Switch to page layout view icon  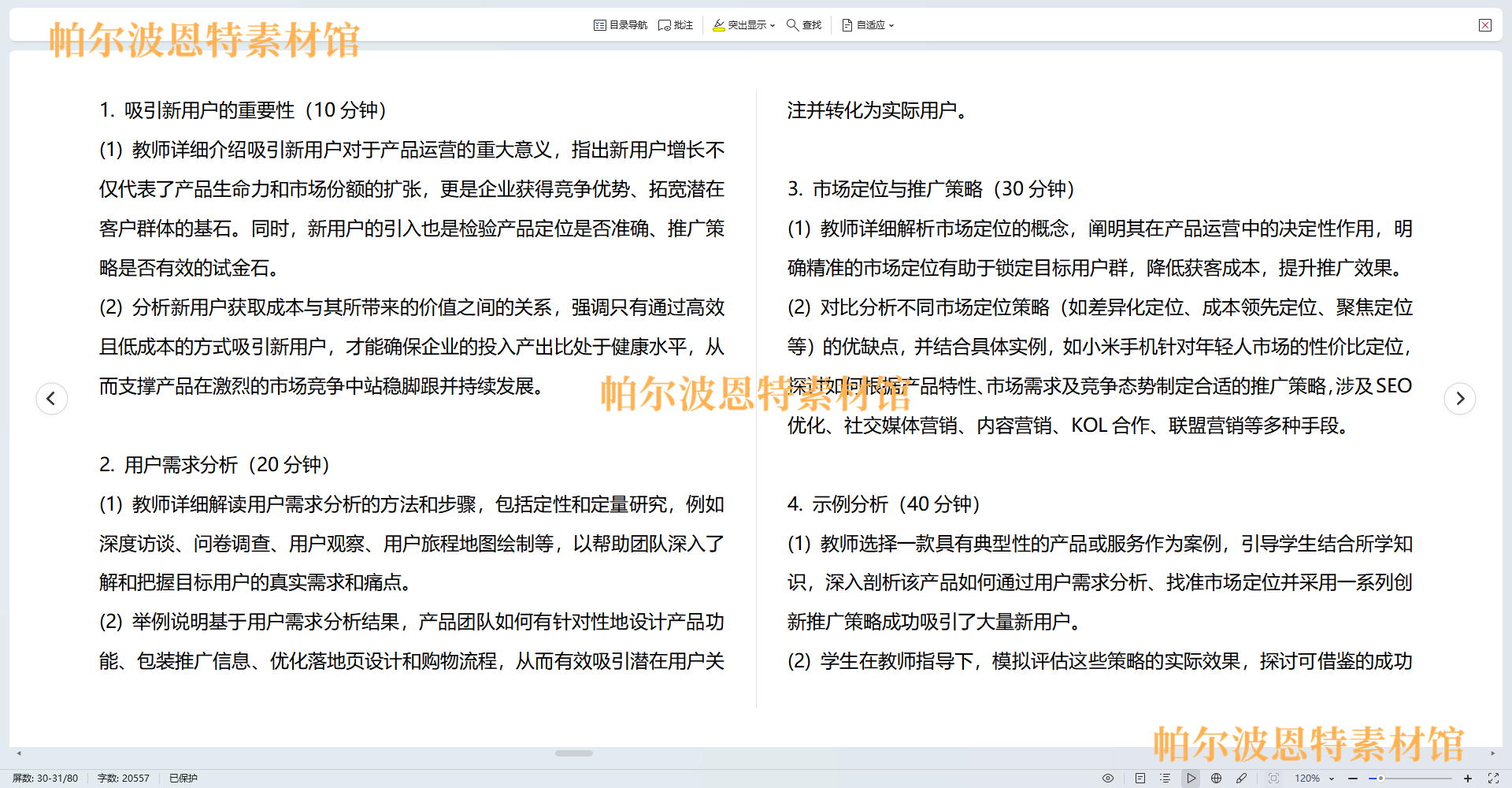pyautogui.click(x=1140, y=778)
